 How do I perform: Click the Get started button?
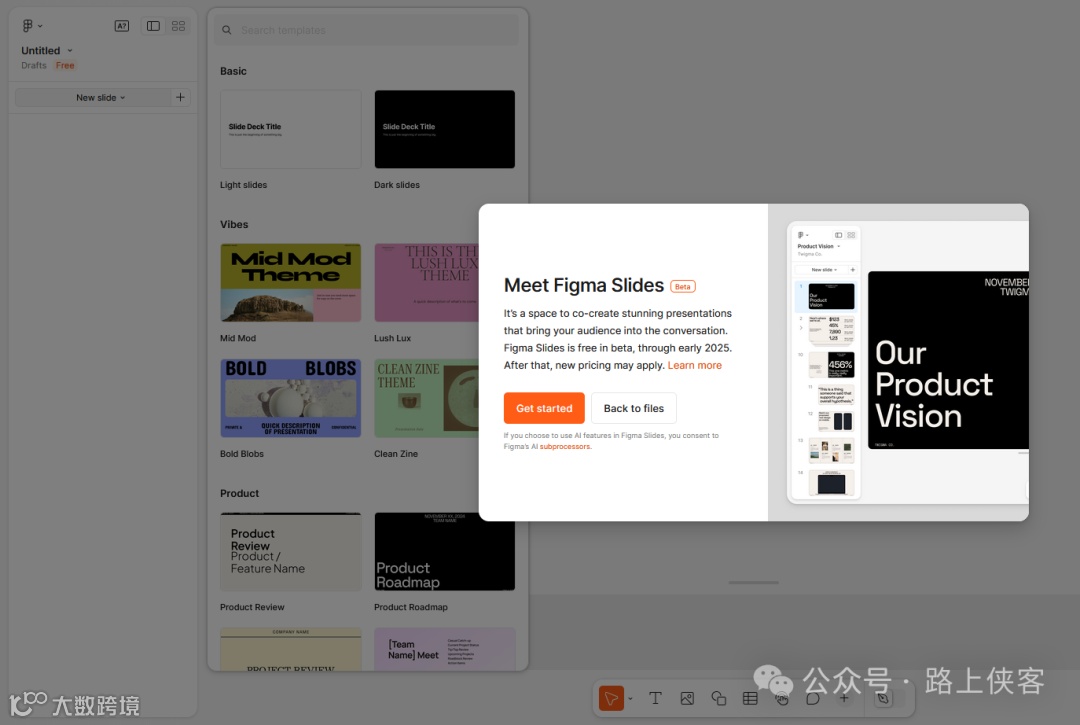click(544, 408)
